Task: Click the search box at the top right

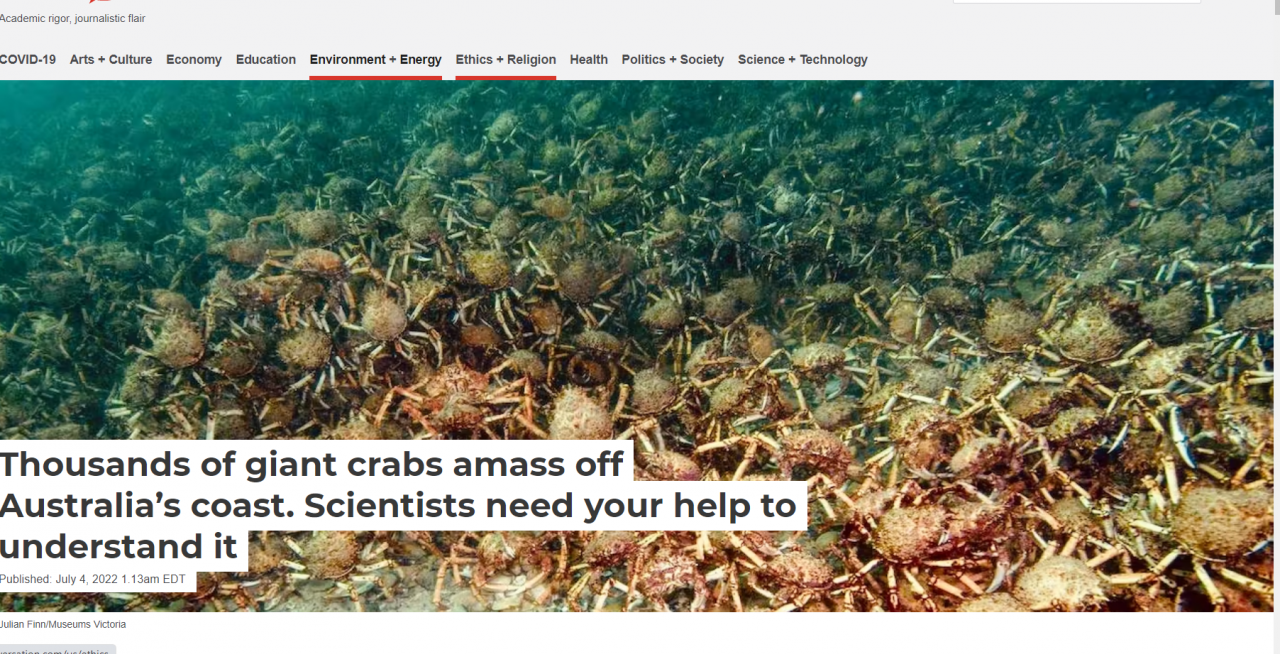Action: (x=1076, y=1)
